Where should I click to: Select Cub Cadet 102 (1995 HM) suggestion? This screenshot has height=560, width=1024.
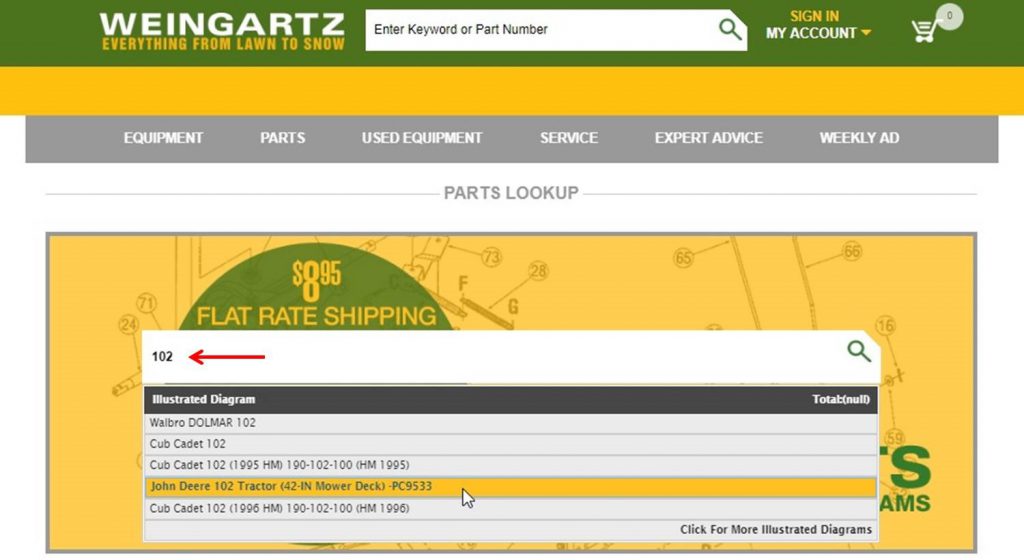511,465
